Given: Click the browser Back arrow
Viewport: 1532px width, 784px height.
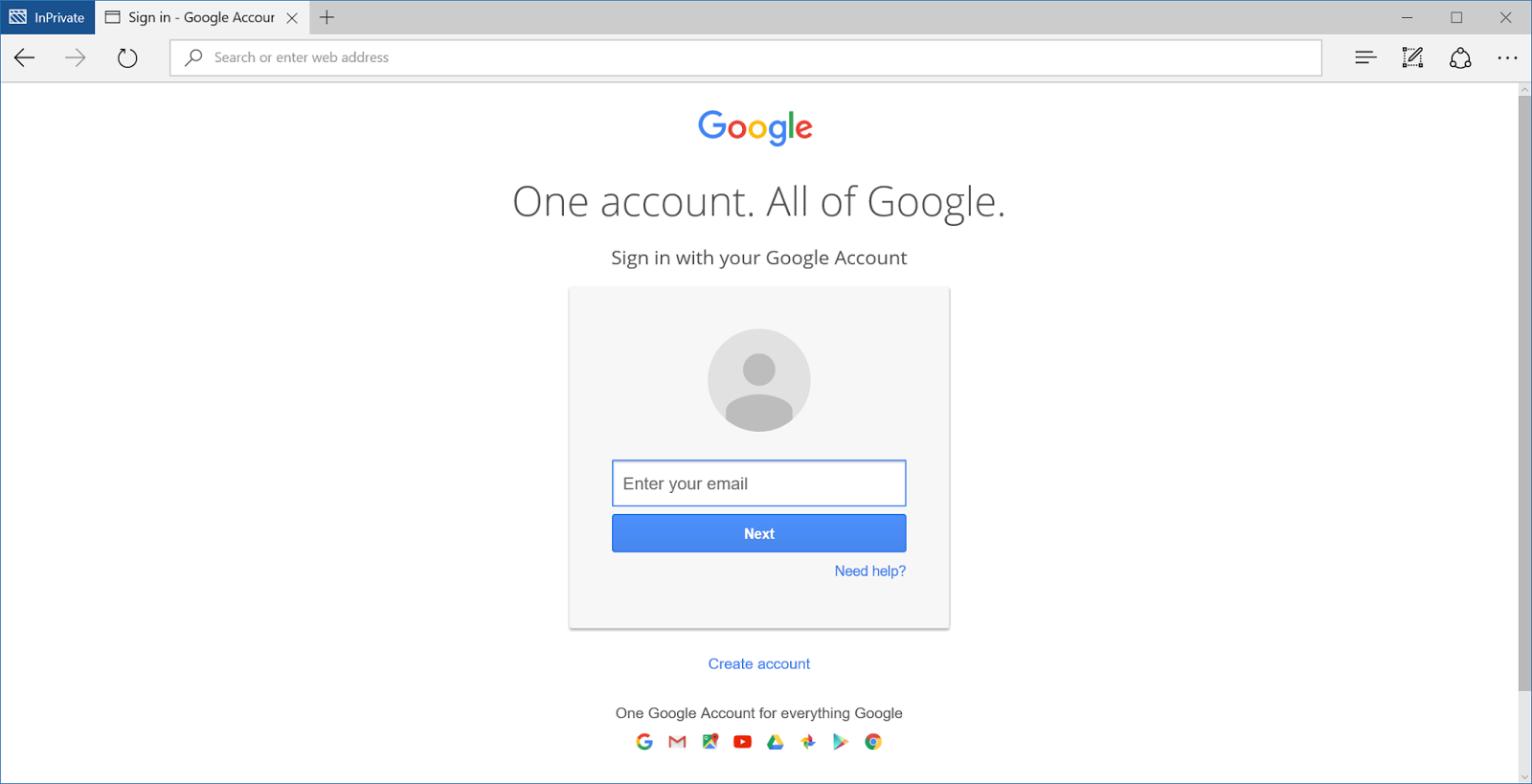Looking at the screenshot, I should (x=25, y=57).
